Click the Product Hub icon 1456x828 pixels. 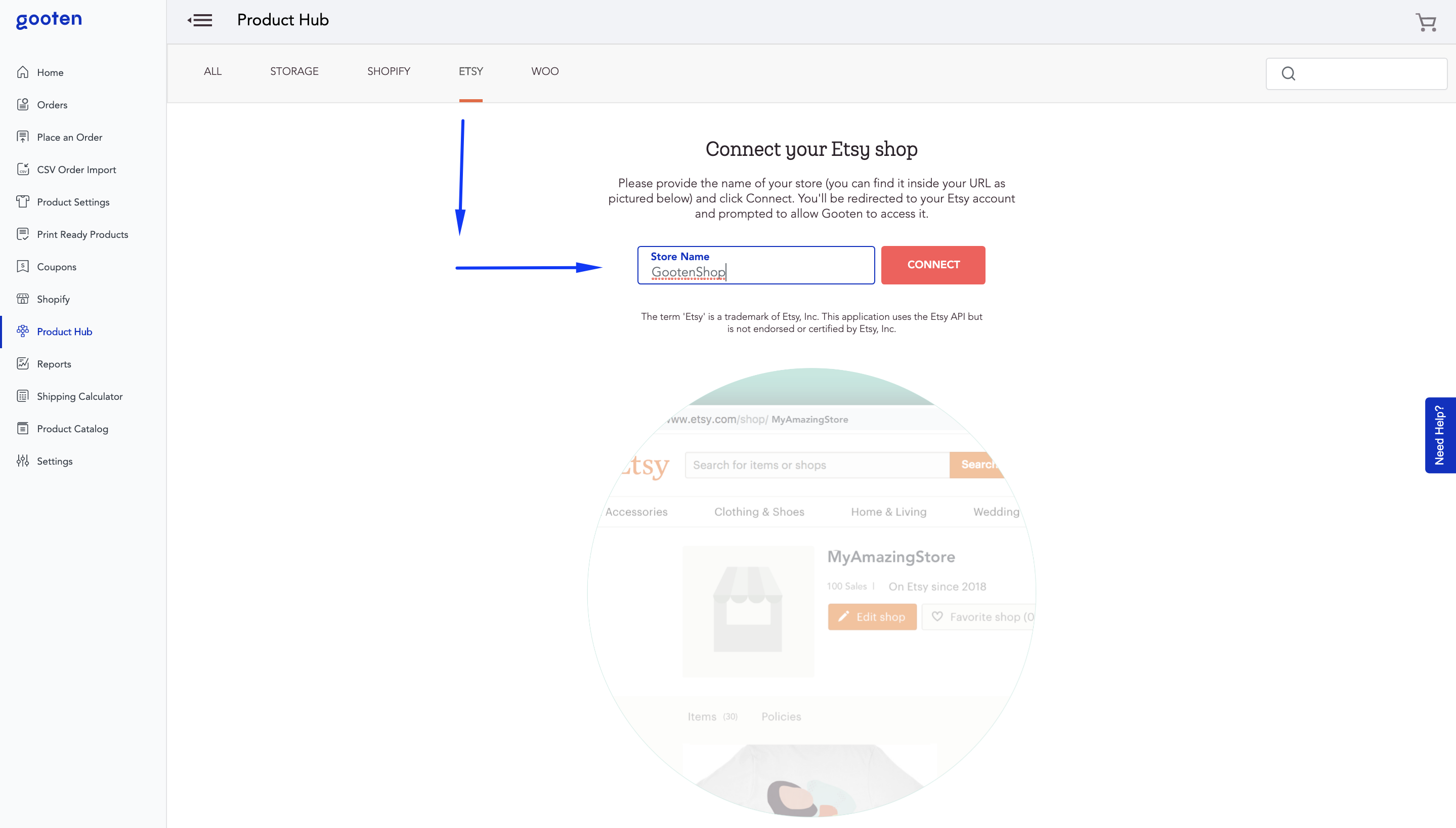(x=23, y=332)
